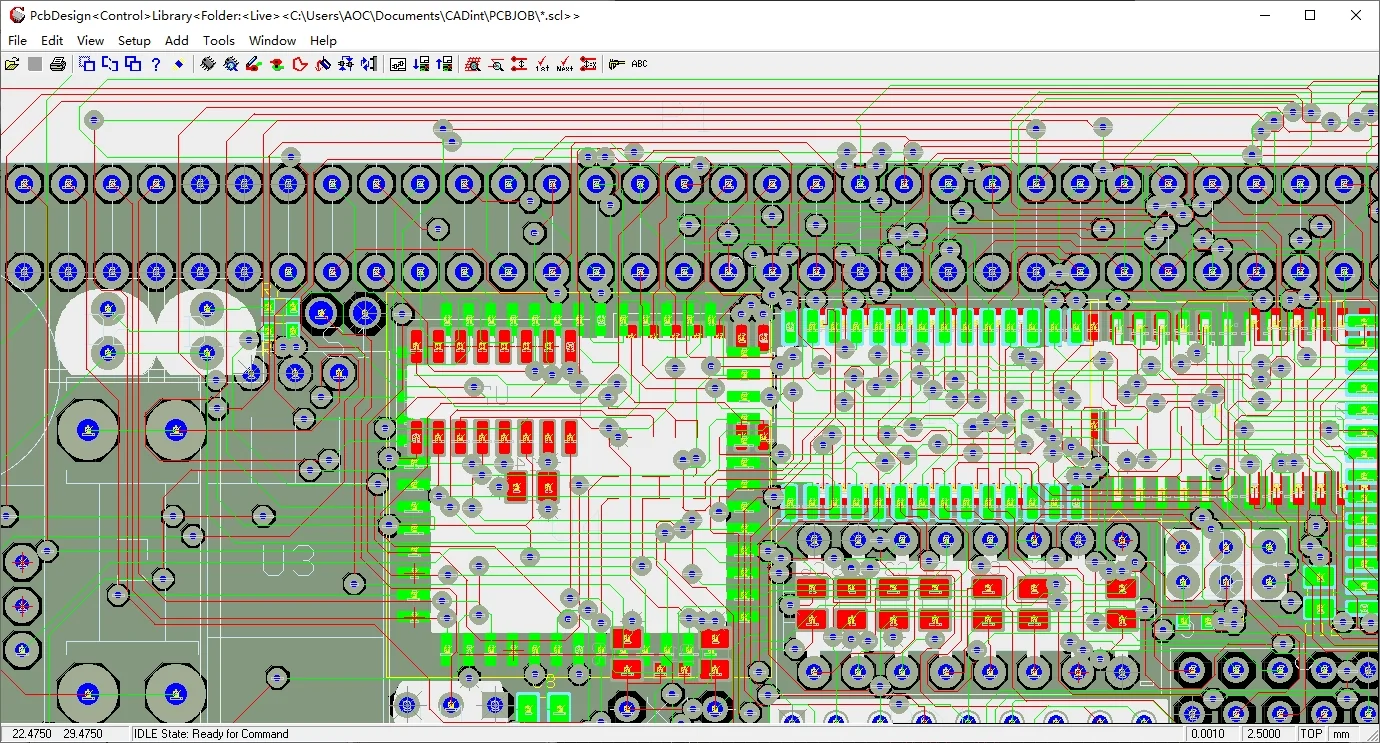Select the component placement IC icon
Viewport: 1380px width, 743px height.
(x=207, y=63)
